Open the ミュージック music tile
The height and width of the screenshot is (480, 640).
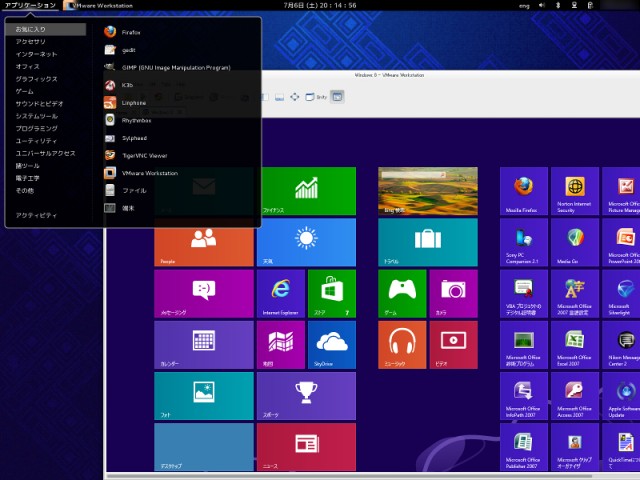pyautogui.click(x=402, y=344)
